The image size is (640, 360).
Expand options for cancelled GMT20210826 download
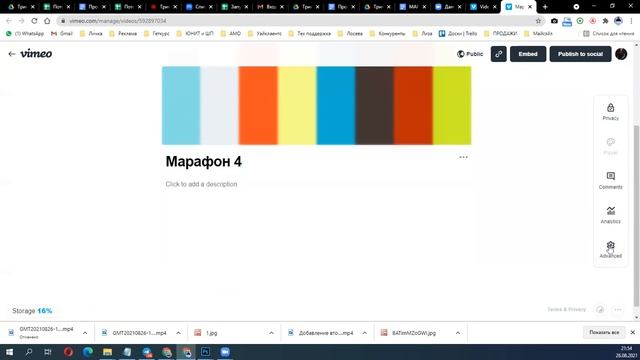(85, 333)
